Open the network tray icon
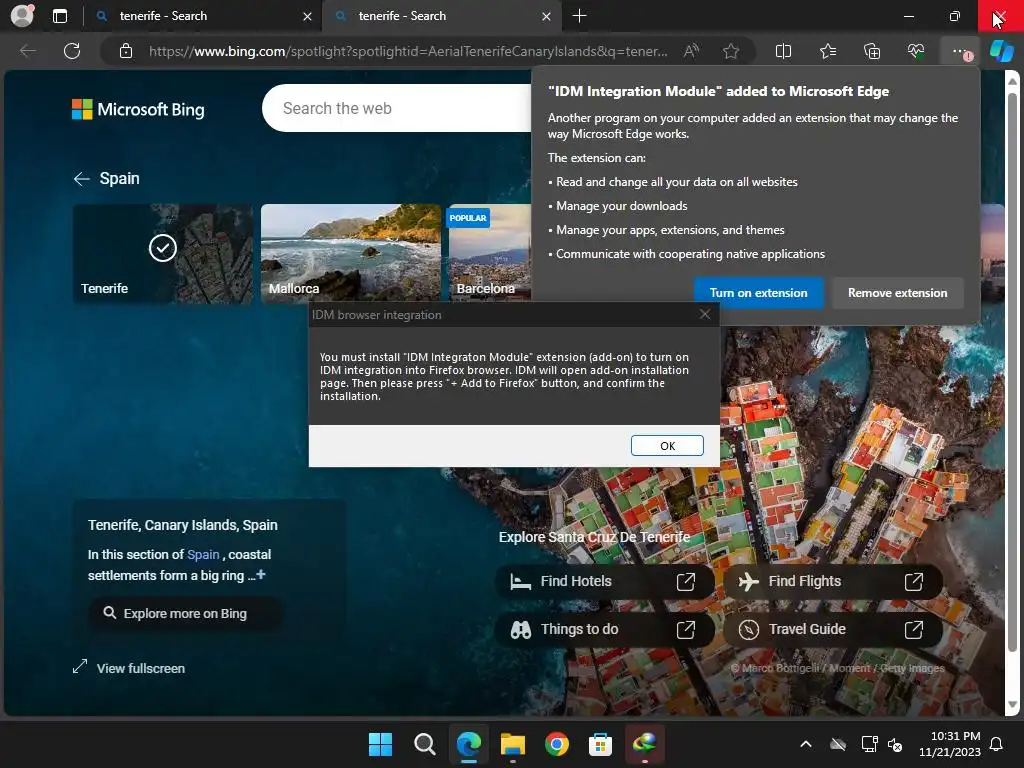The width and height of the screenshot is (1024, 768). (x=869, y=744)
